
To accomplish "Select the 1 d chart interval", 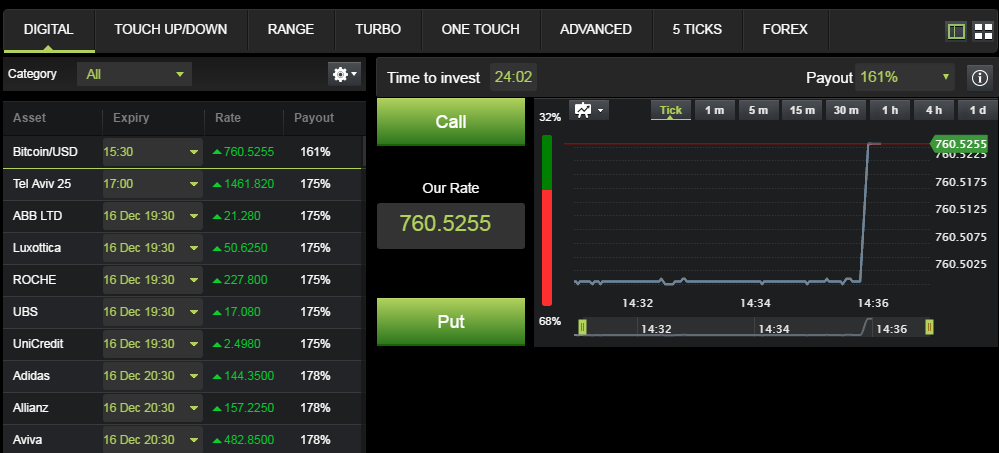I will pyautogui.click(x=978, y=110).
